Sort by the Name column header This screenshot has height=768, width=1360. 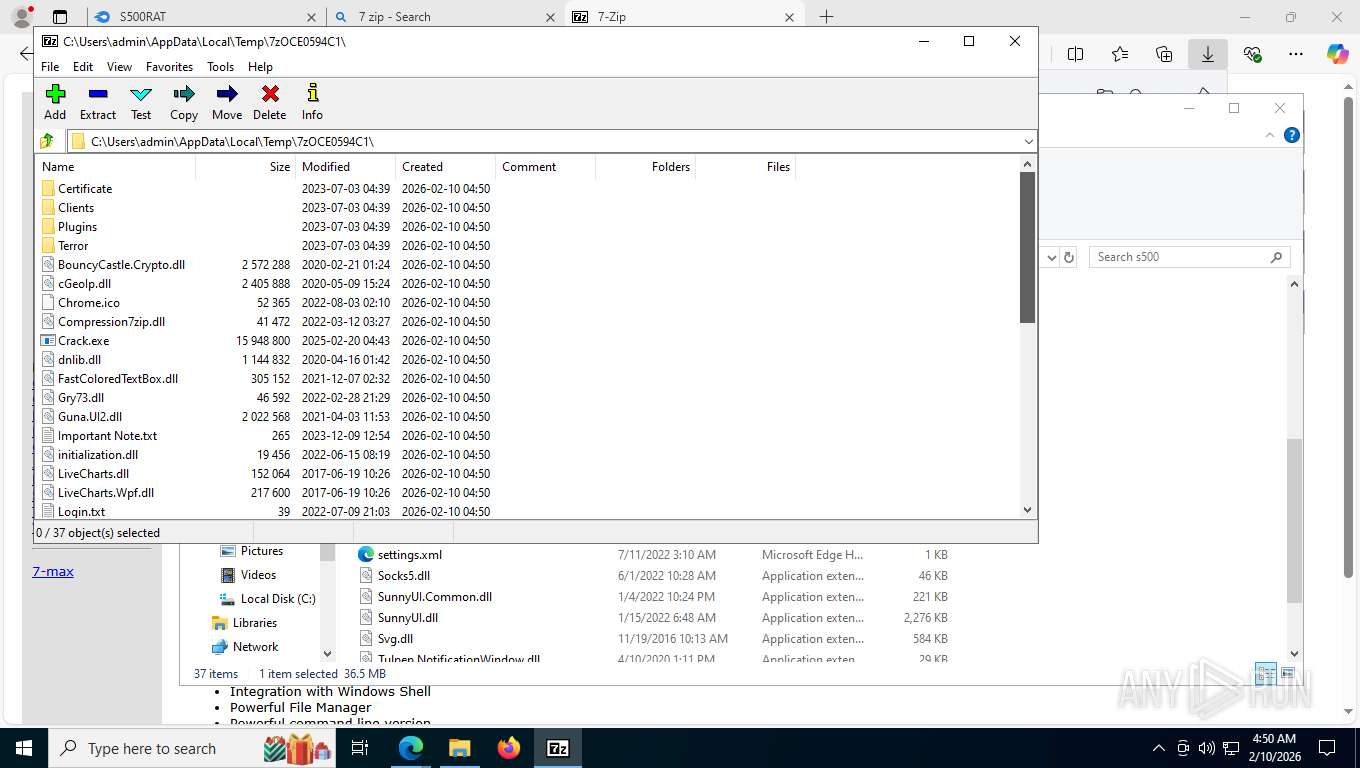115,167
